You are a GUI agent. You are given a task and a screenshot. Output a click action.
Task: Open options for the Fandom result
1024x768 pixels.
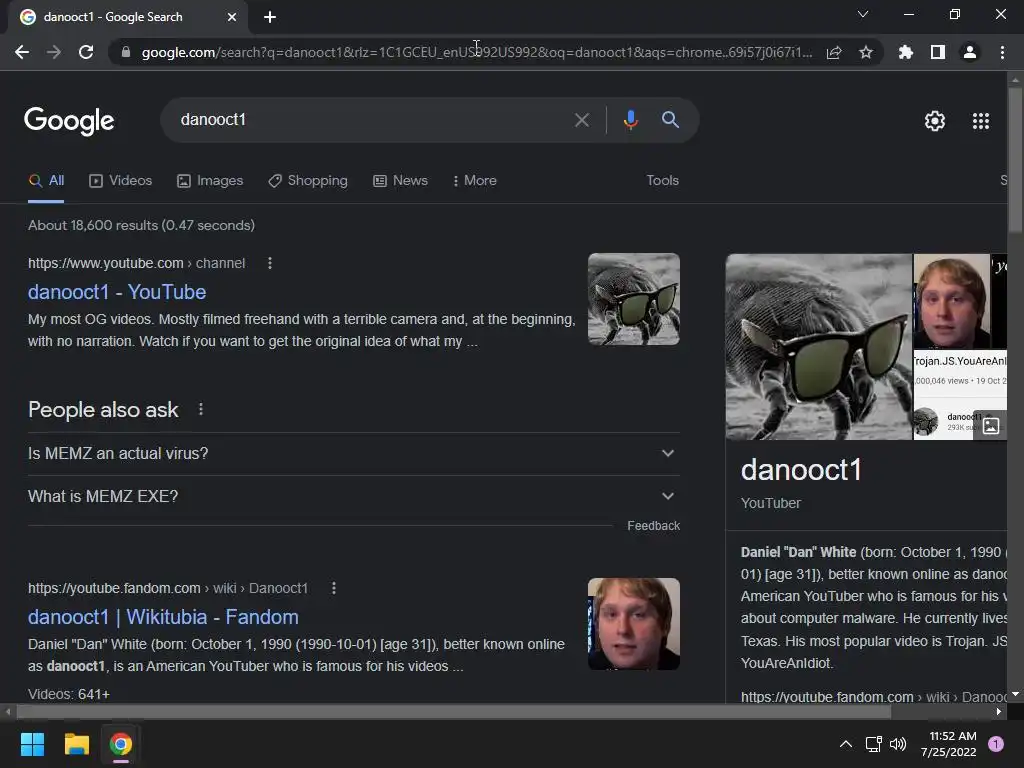pos(334,588)
